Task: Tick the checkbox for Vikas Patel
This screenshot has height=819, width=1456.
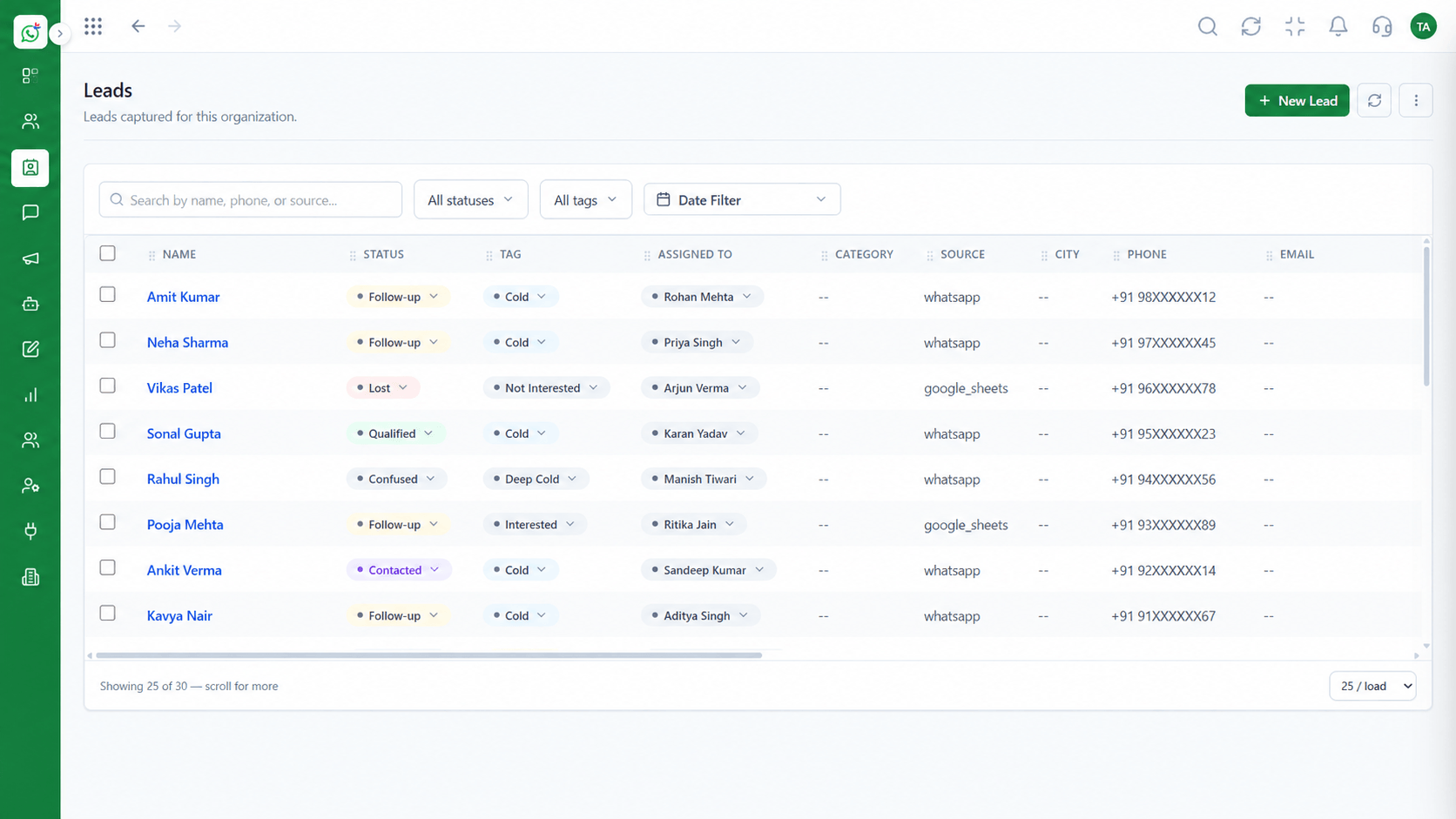Action: 107,386
